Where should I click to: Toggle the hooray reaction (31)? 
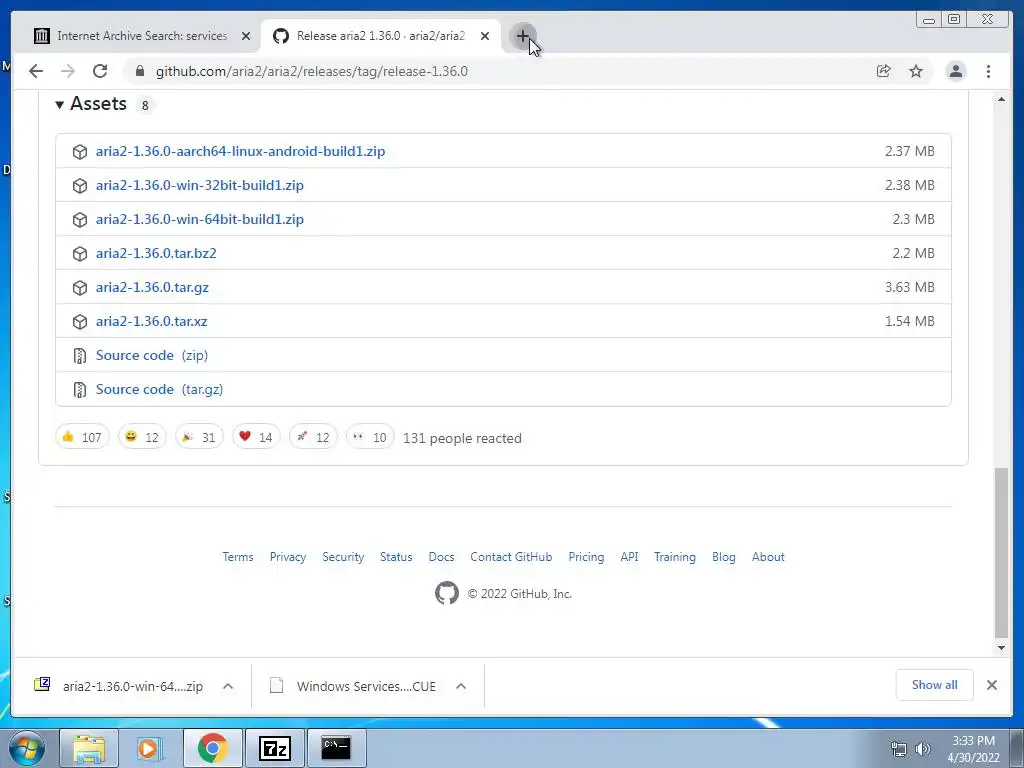coord(199,437)
